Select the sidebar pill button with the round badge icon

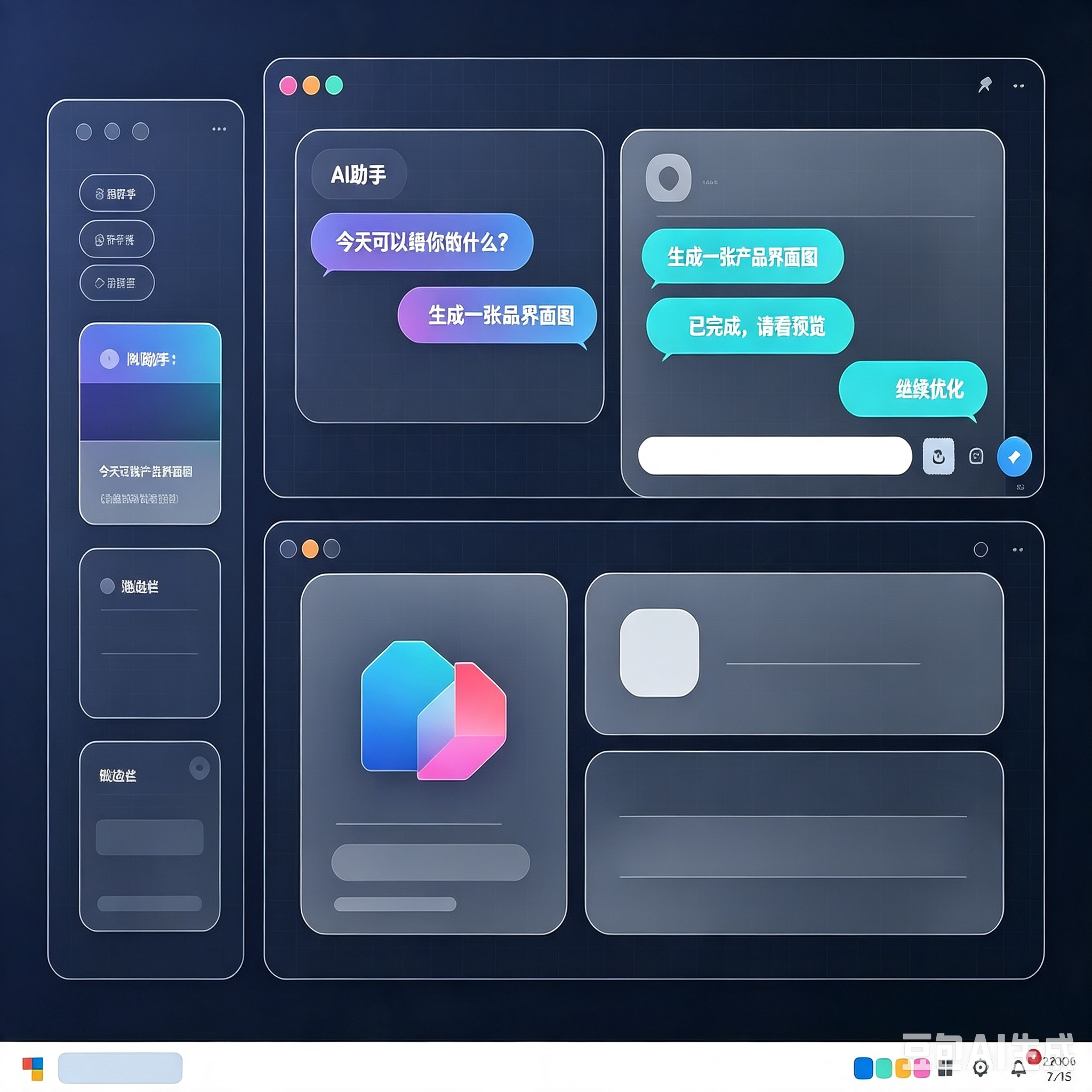[x=117, y=239]
